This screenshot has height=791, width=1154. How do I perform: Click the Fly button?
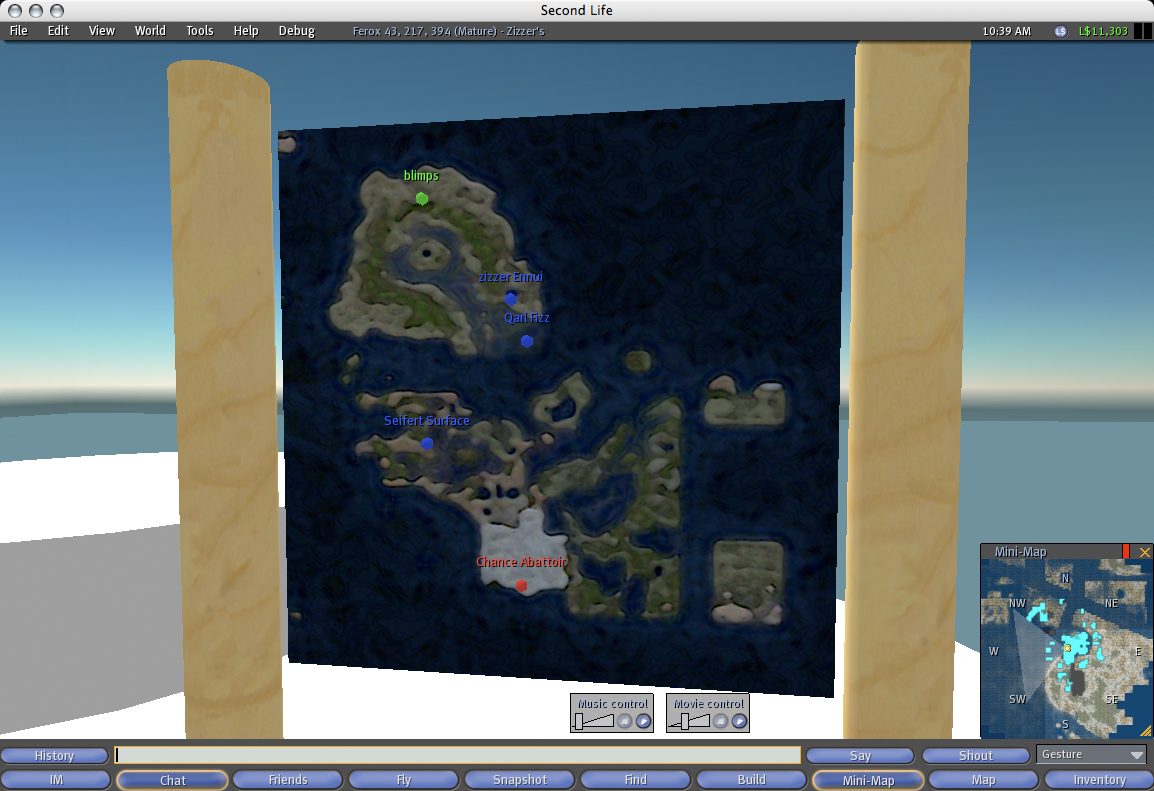[x=403, y=780]
